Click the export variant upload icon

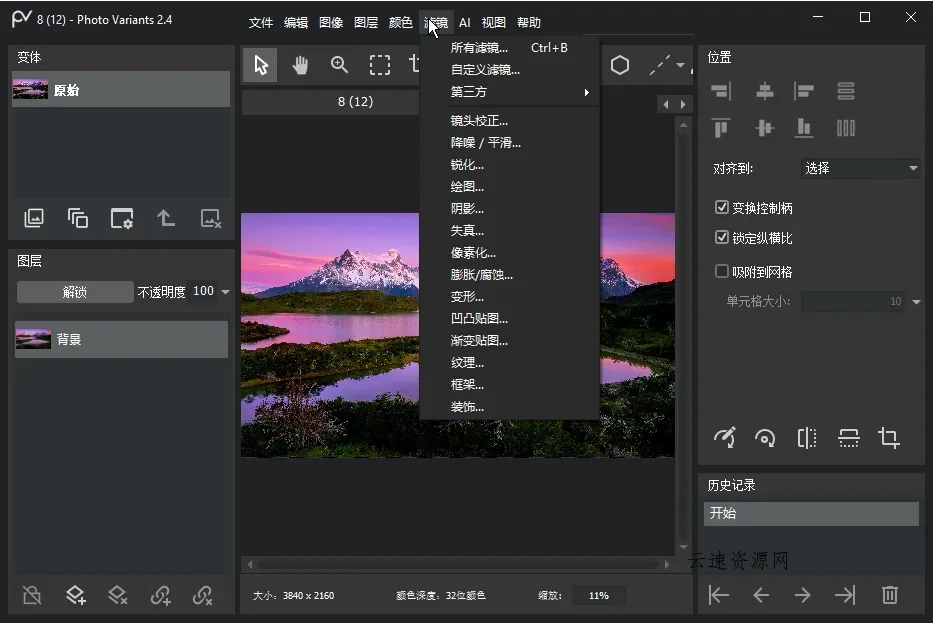pos(165,218)
